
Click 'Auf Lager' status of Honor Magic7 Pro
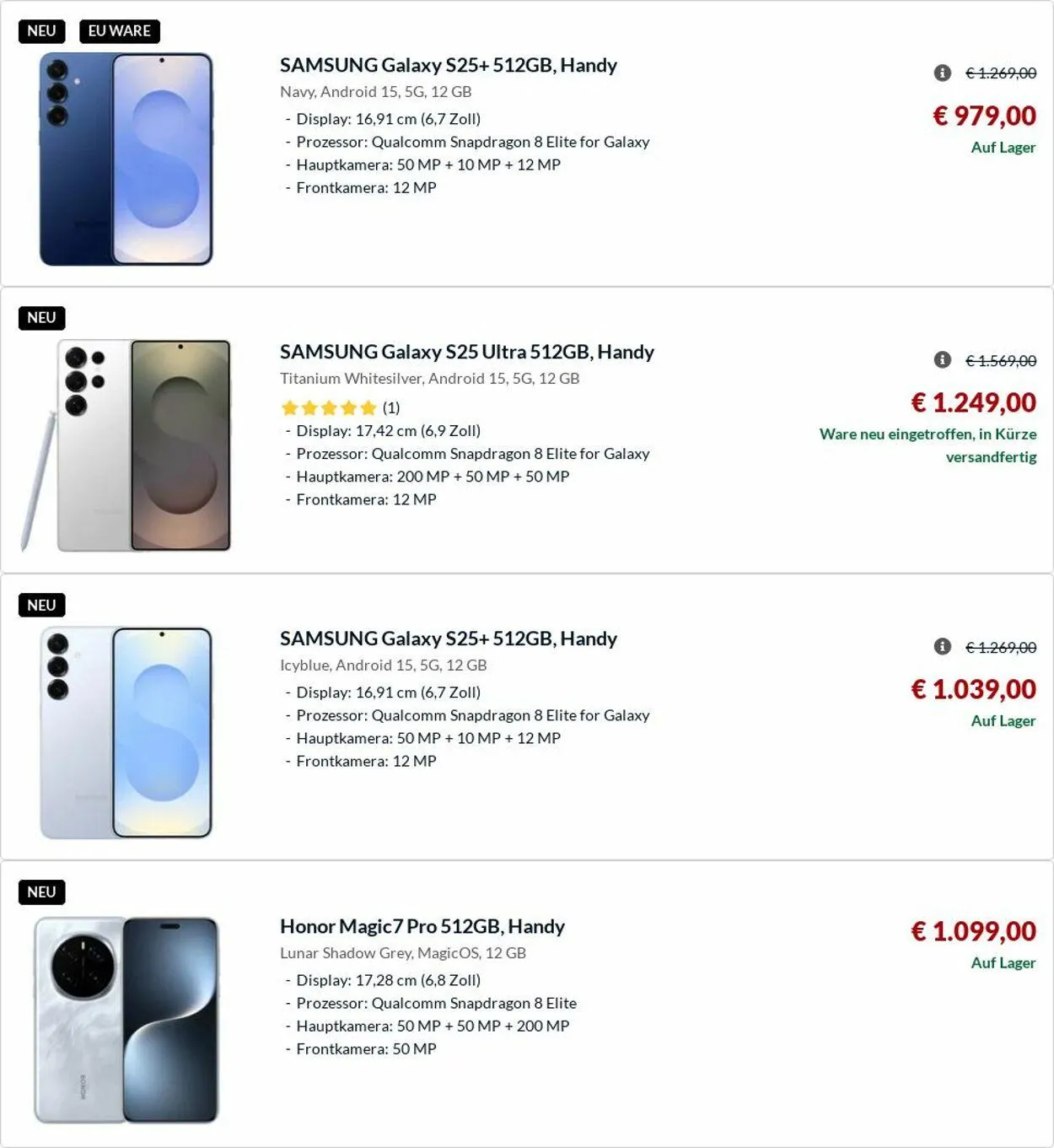click(1003, 963)
